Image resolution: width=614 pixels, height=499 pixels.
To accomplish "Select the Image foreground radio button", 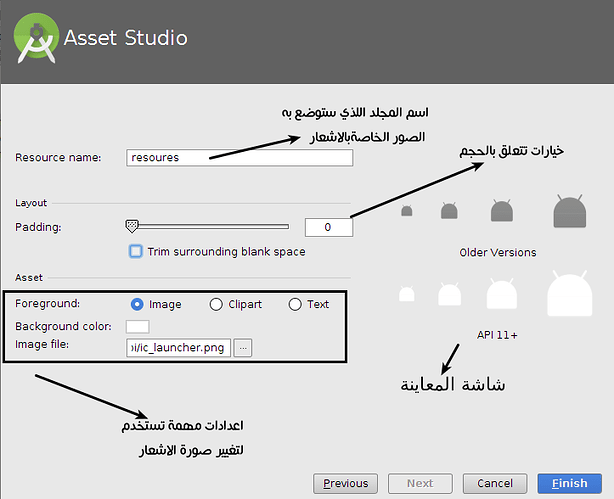I will tap(137, 304).
